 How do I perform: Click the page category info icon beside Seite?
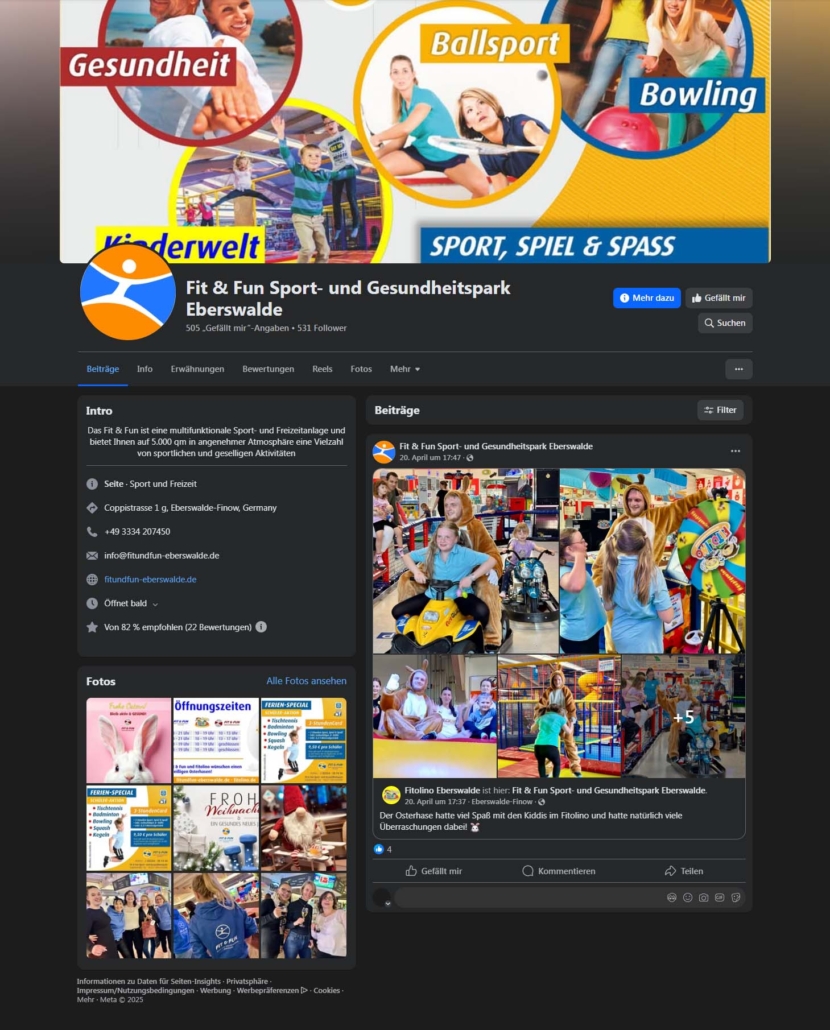click(92, 484)
